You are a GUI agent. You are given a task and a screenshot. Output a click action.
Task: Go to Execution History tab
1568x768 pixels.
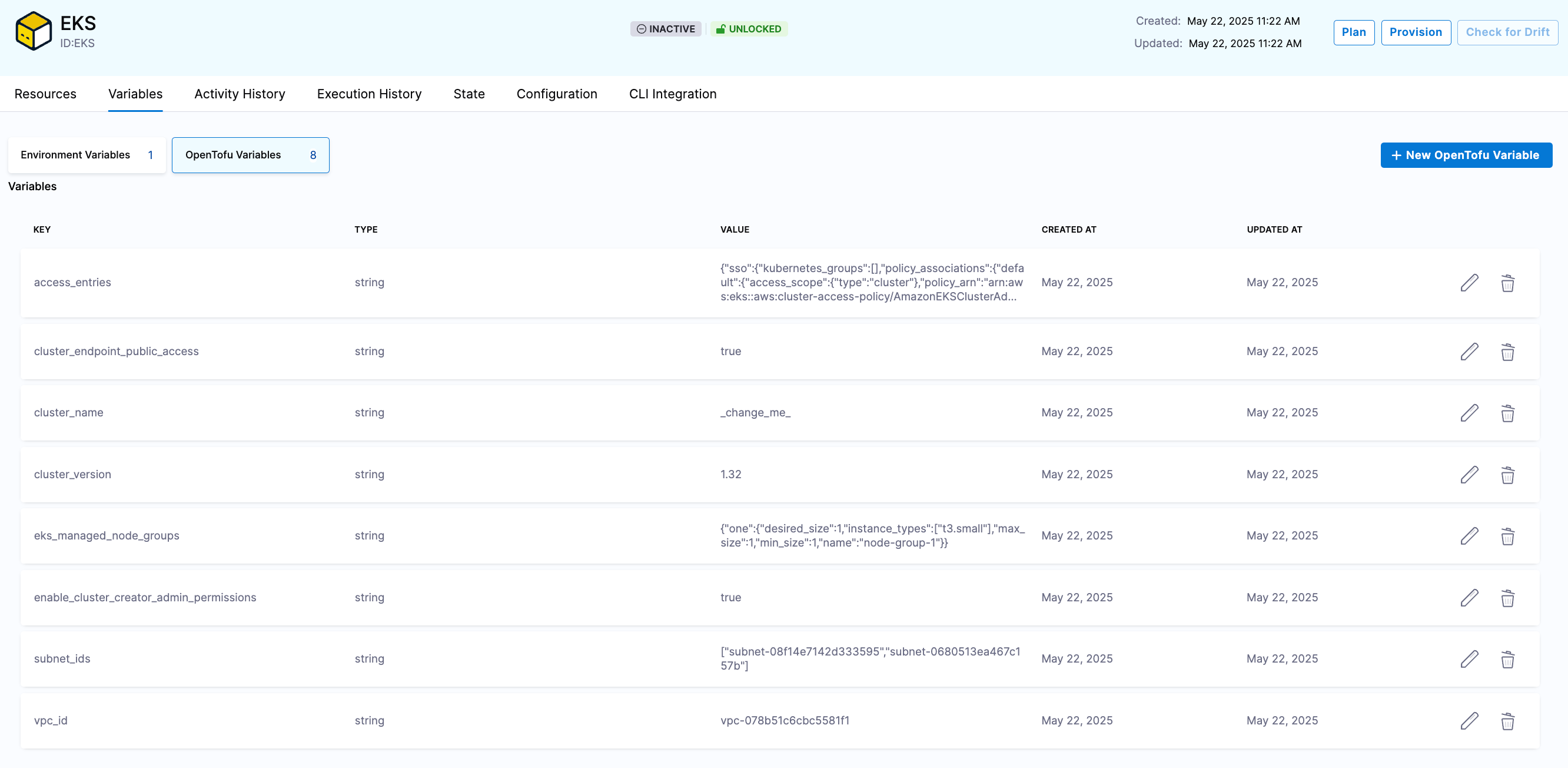[369, 94]
